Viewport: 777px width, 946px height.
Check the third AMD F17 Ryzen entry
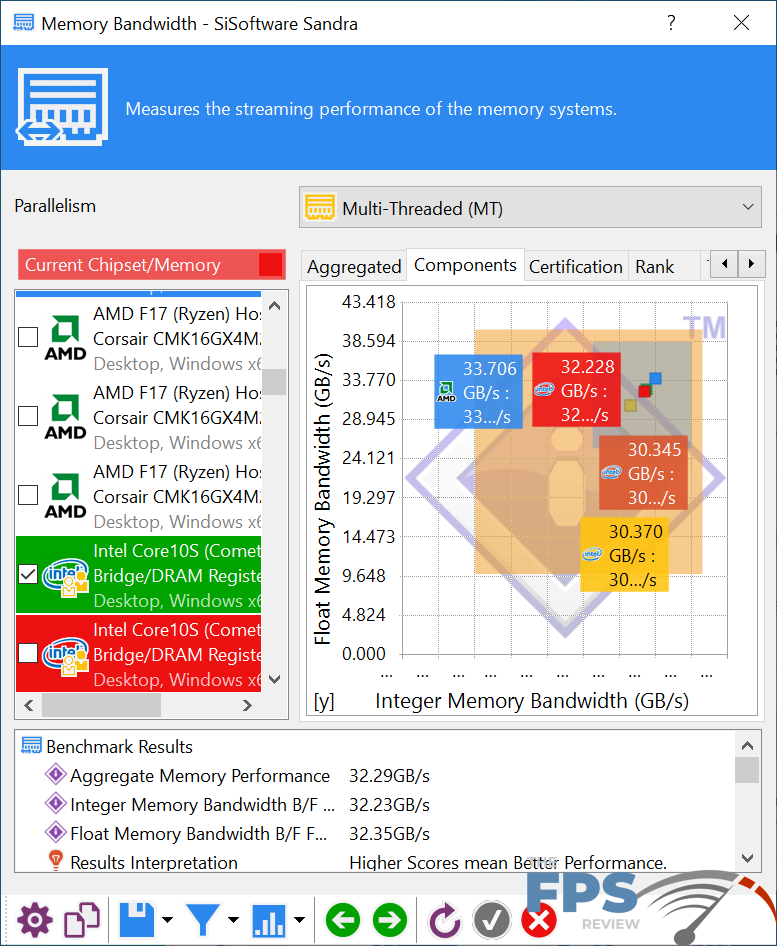pos(28,495)
